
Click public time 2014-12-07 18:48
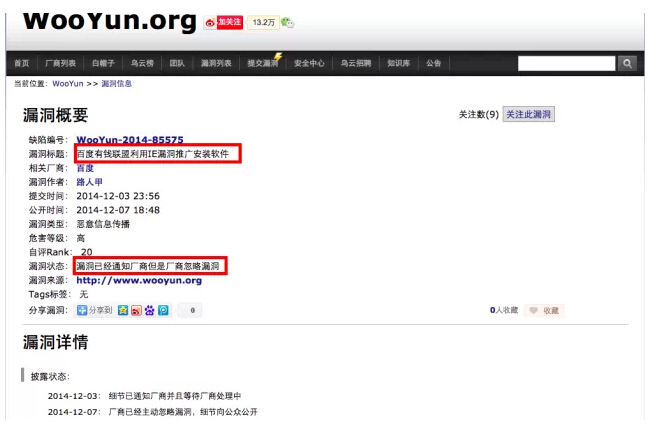coord(118,210)
